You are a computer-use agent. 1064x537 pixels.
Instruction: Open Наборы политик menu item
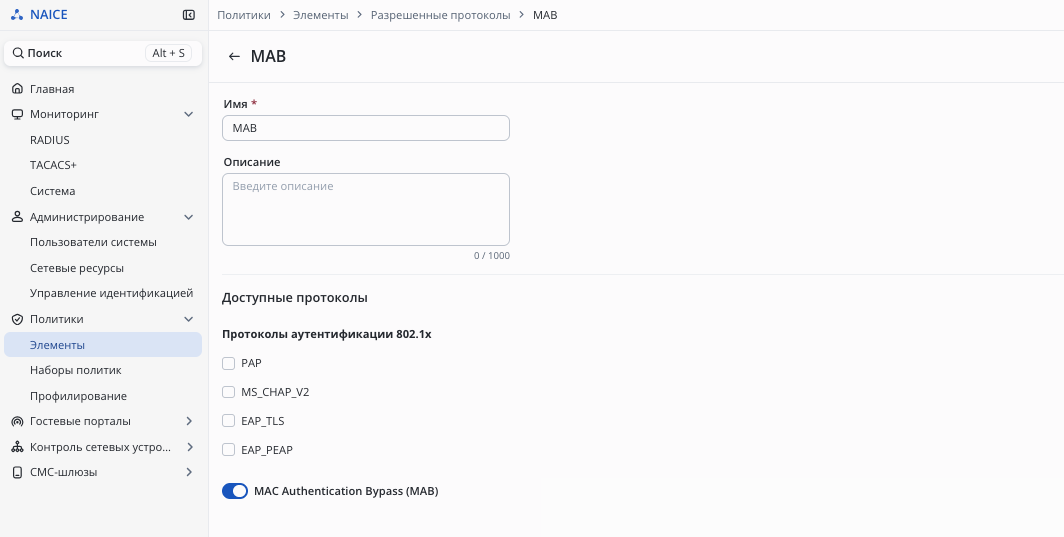75,370
